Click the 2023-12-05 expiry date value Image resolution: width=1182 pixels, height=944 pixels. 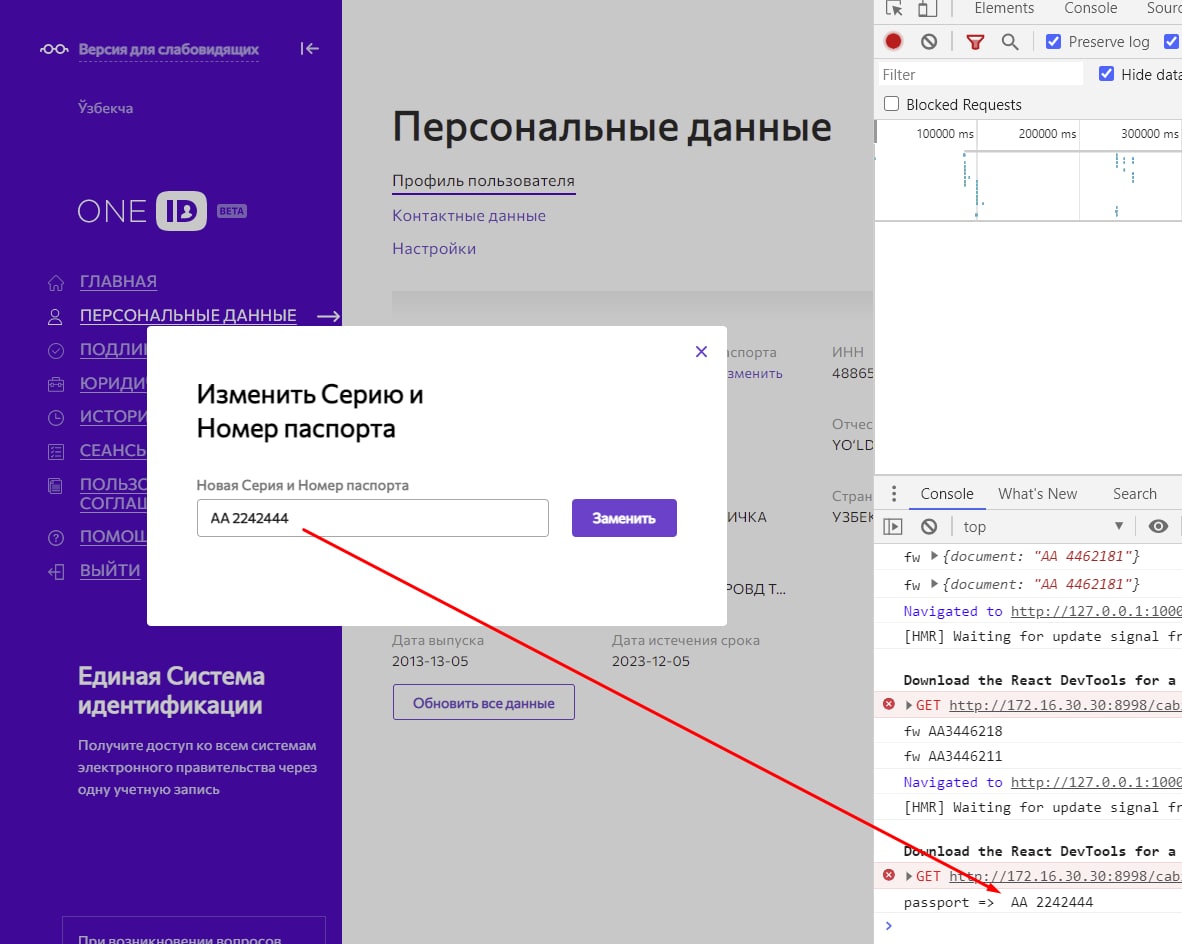coord(651,661)
